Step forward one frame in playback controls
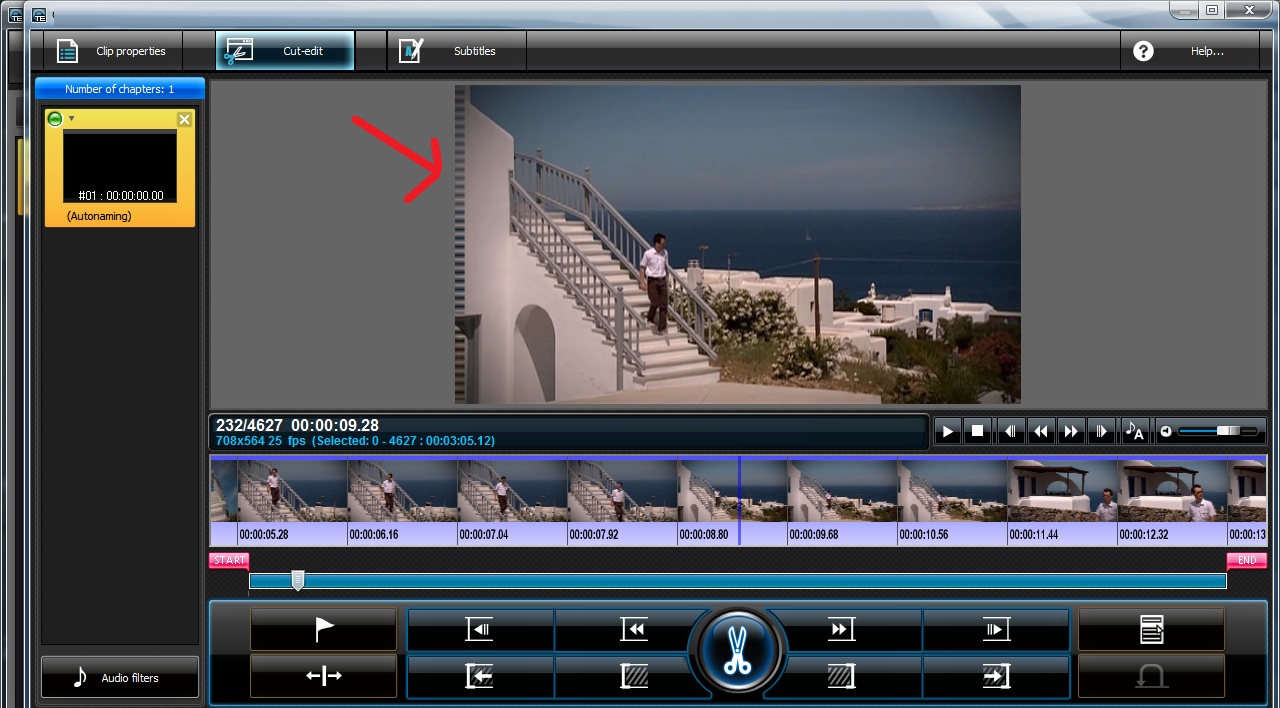This screenshot has width=1280, height=708. coord(1101,432)
